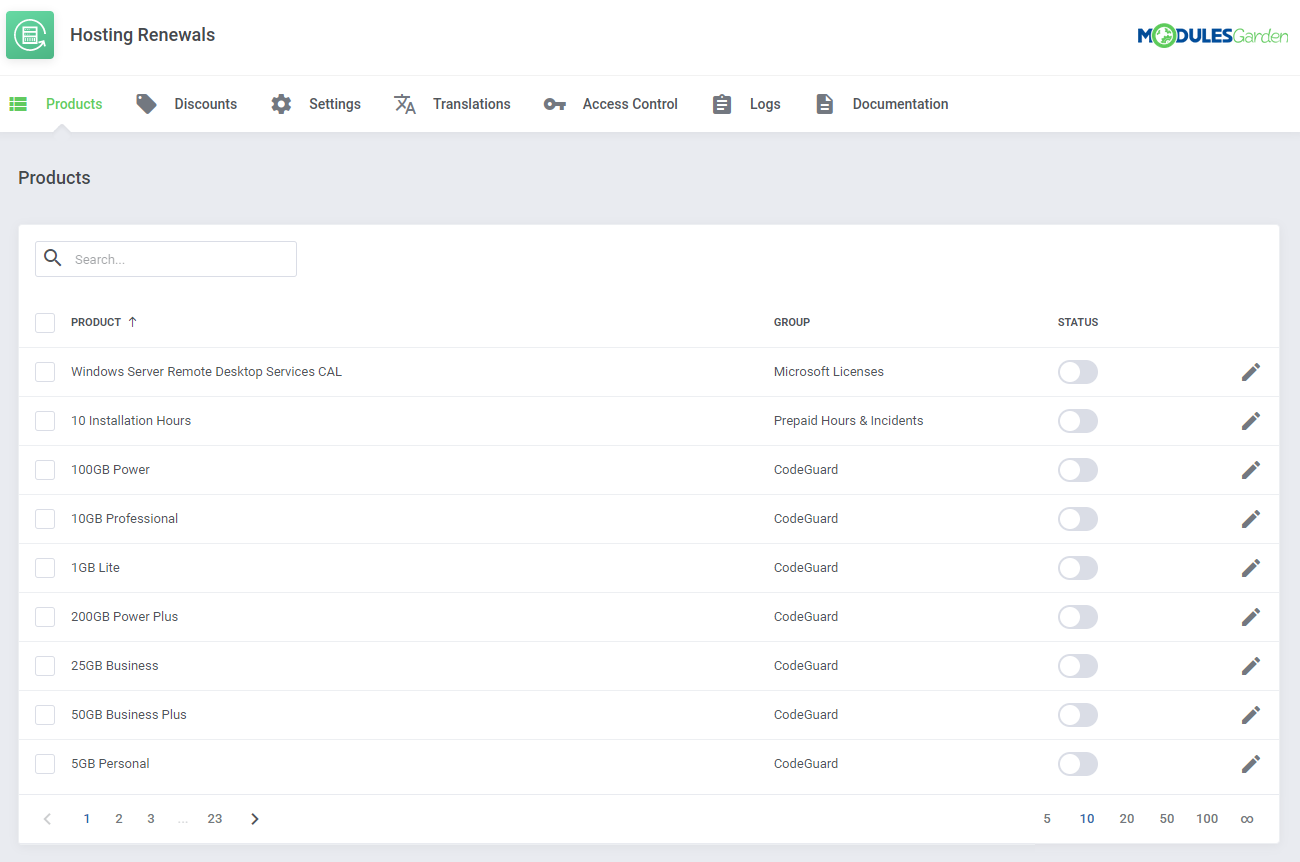Click the STATUS column header

1078,322
